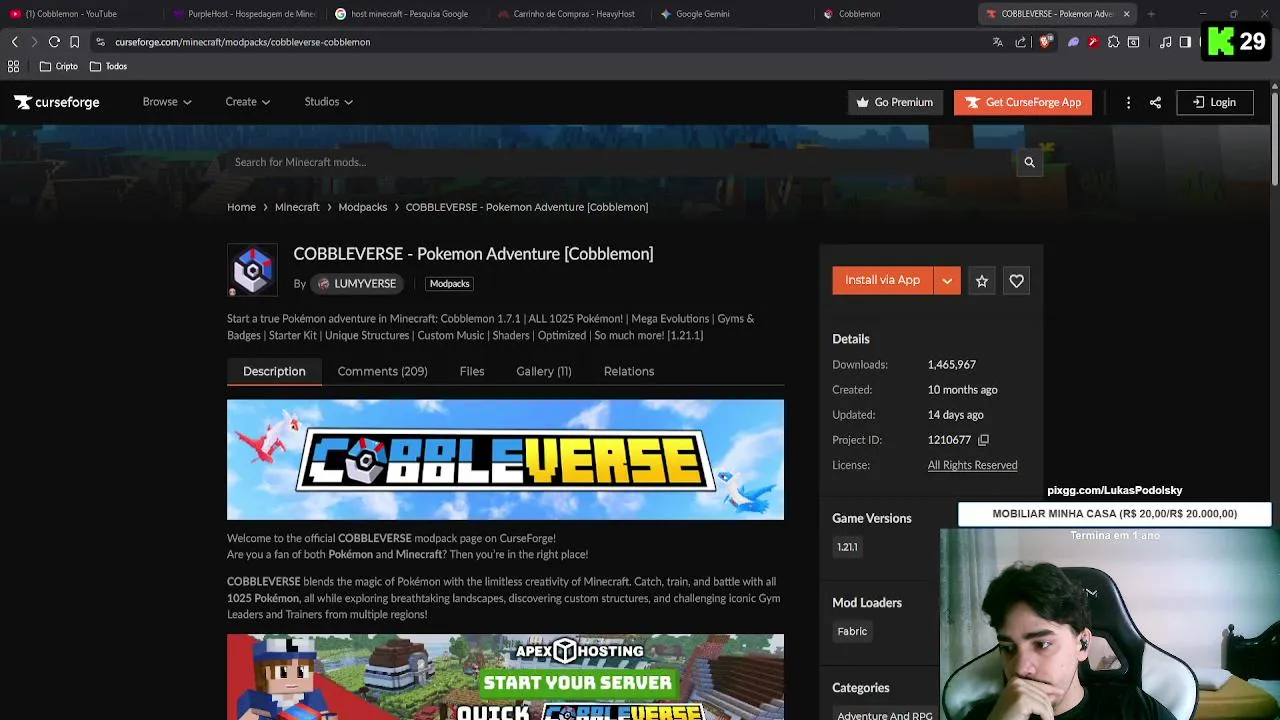
Task: Open the extensions puzzle icon
Action: pos(1113,42)
